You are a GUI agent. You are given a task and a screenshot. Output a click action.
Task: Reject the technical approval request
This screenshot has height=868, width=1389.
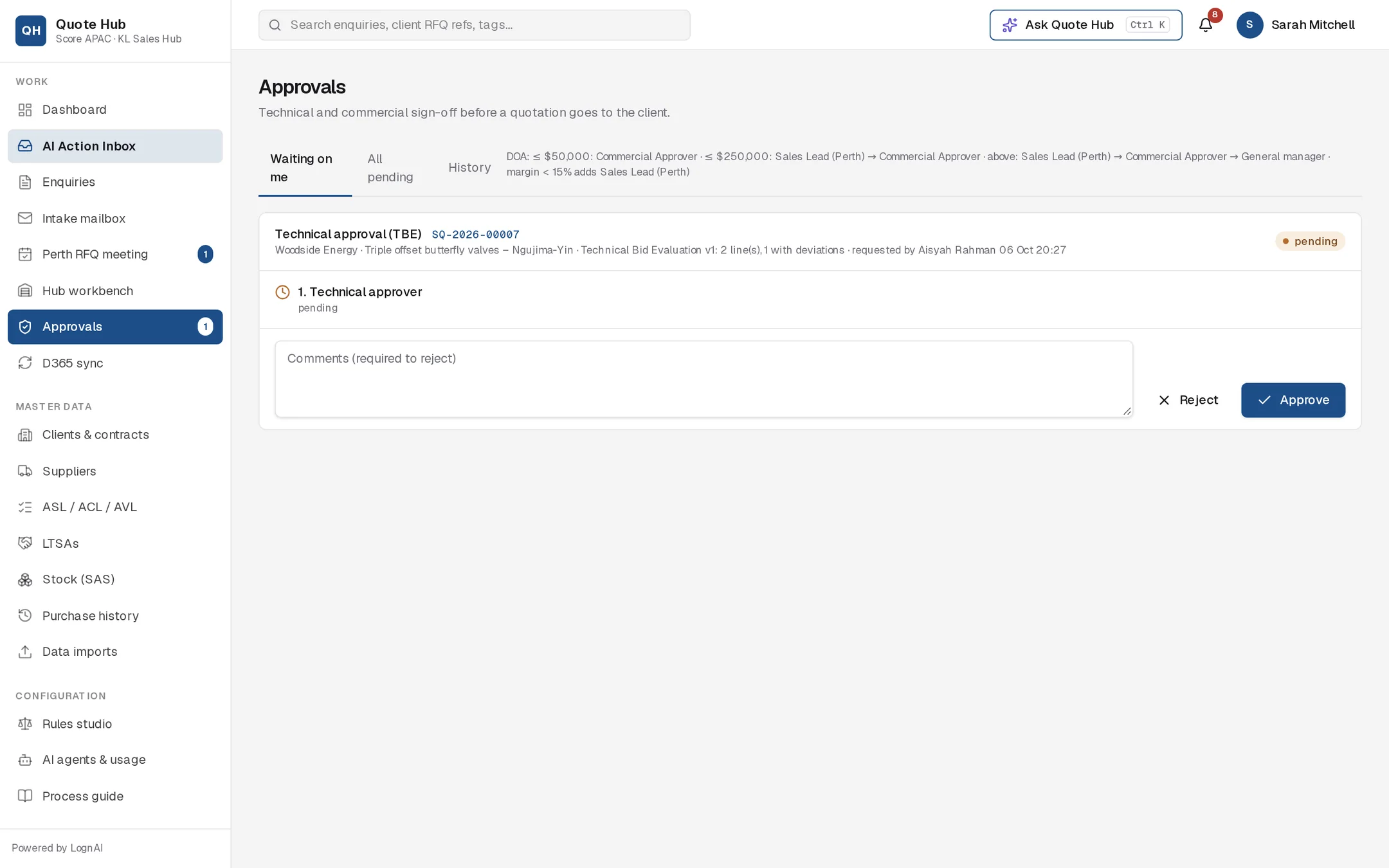1188,400
